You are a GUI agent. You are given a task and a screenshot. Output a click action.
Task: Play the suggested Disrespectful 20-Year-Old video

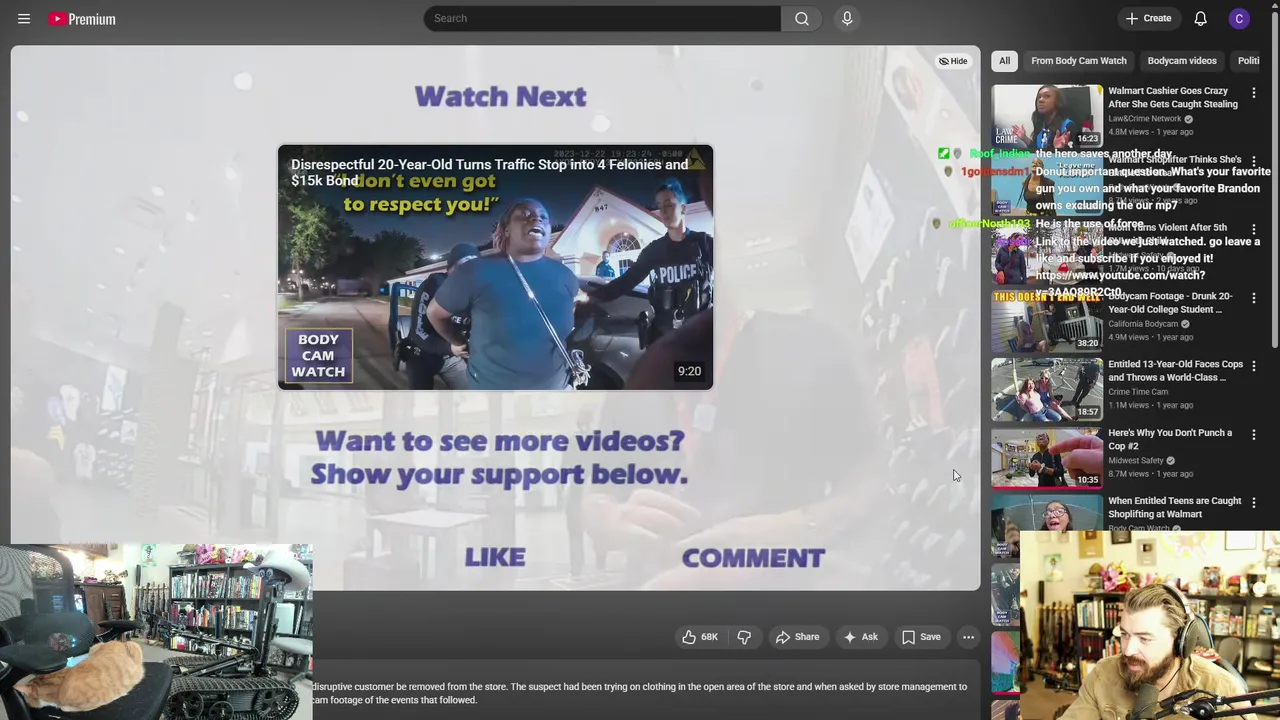(495, 267)
